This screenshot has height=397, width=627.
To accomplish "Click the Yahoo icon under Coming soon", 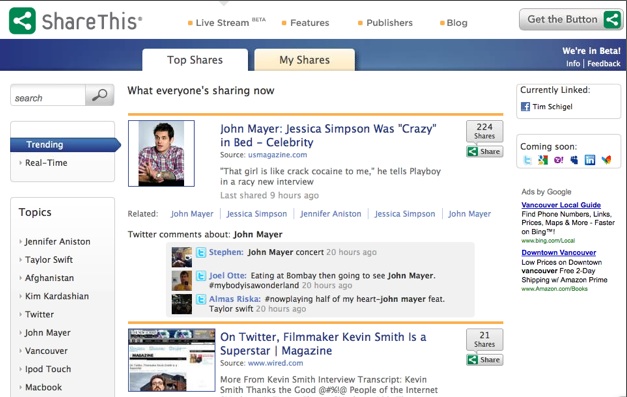I will [559, 160].
